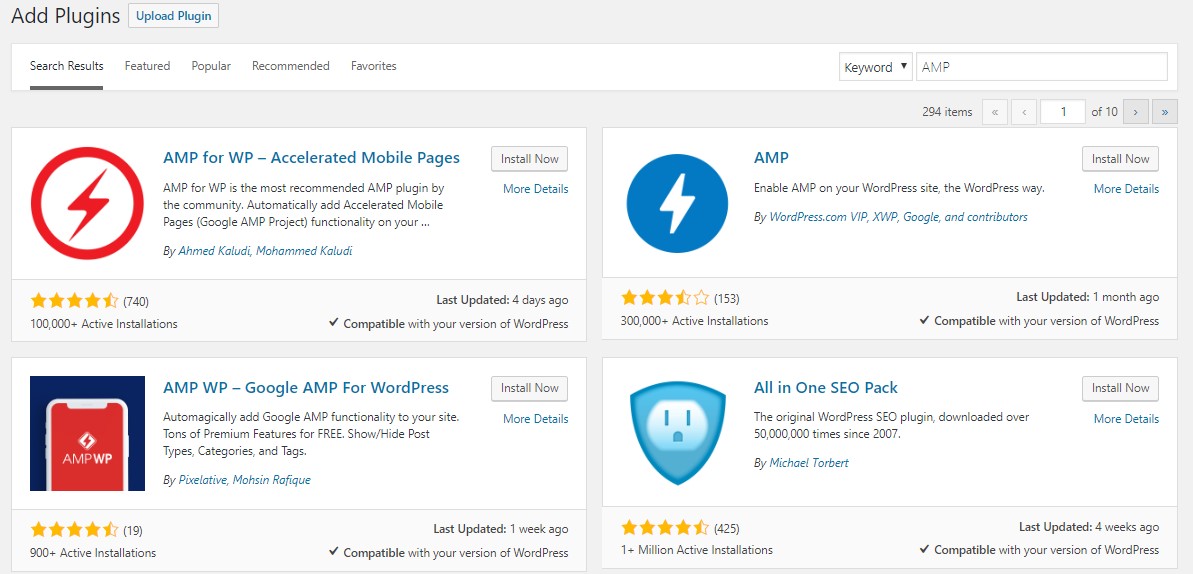Click the (740) rating count
Screen dimensions: 1193x574
click(x=136, y=301)
